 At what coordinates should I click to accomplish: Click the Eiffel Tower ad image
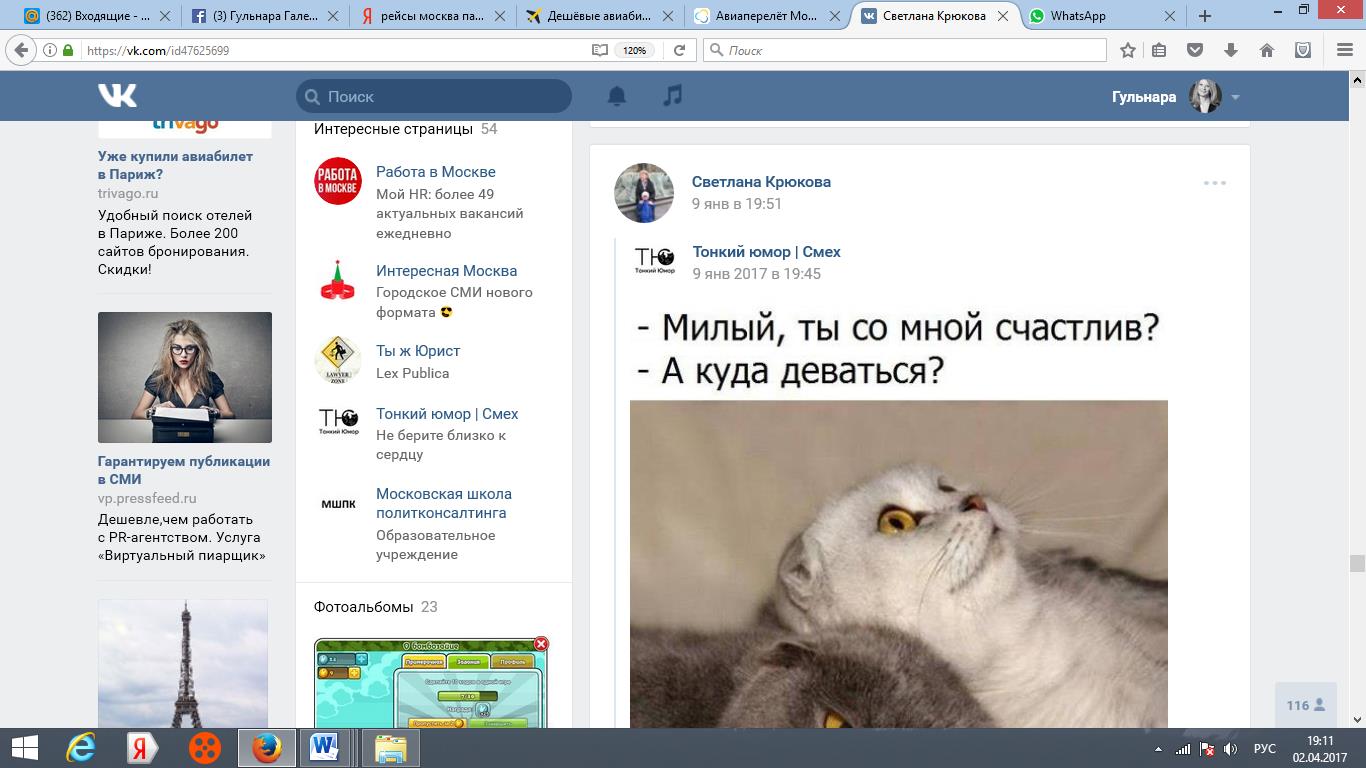(183, 664)
